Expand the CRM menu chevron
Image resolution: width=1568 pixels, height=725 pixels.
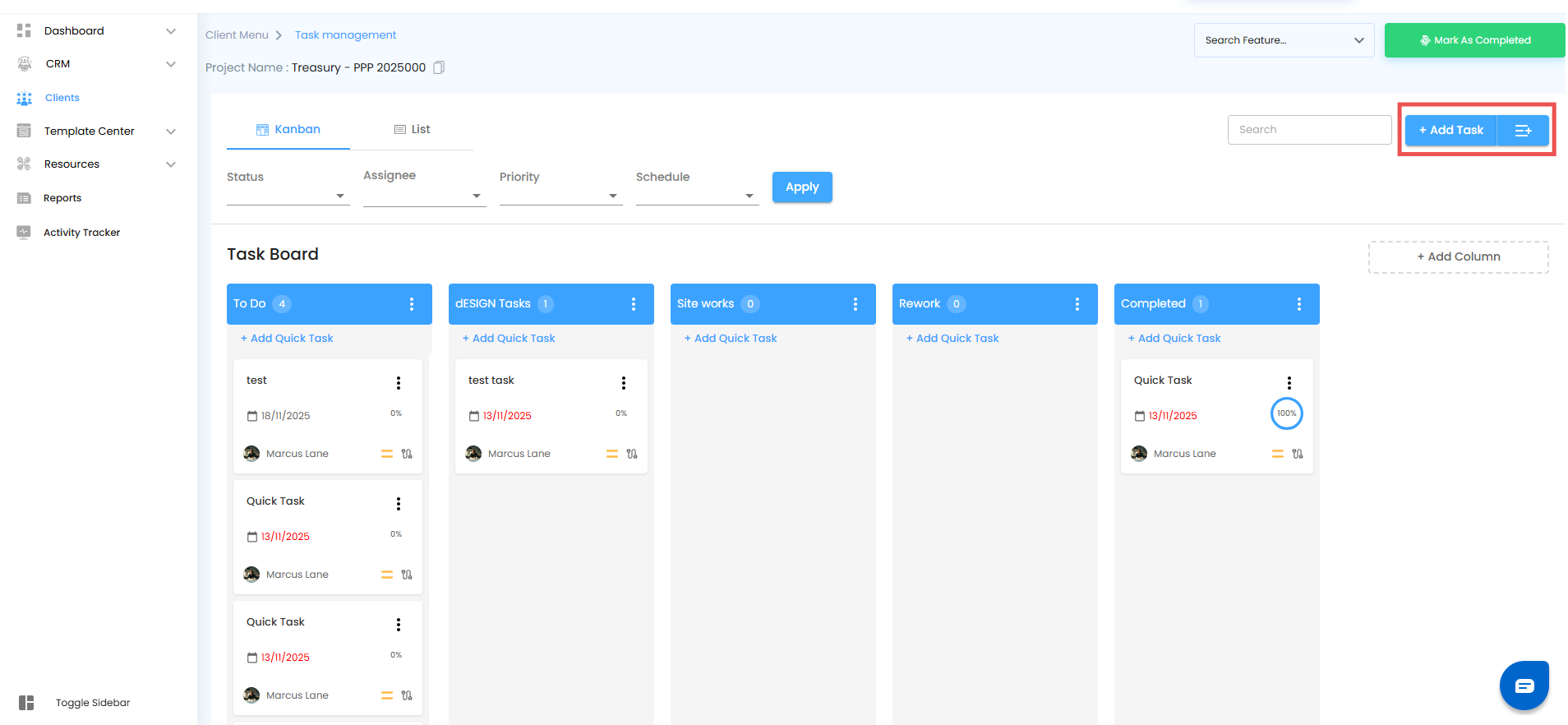171,64
